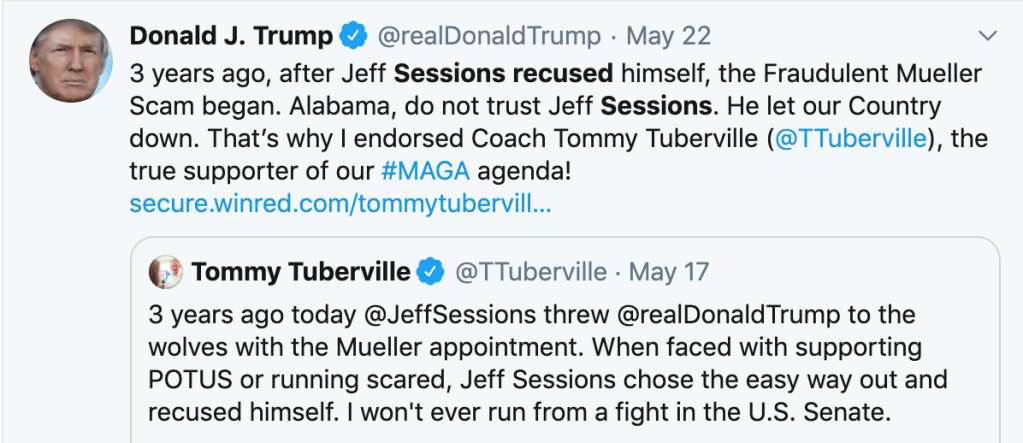This screenshot has height=443, width=1023.
Task: Click the verified badge beside Tommy Tuberville
Action: 430,272
